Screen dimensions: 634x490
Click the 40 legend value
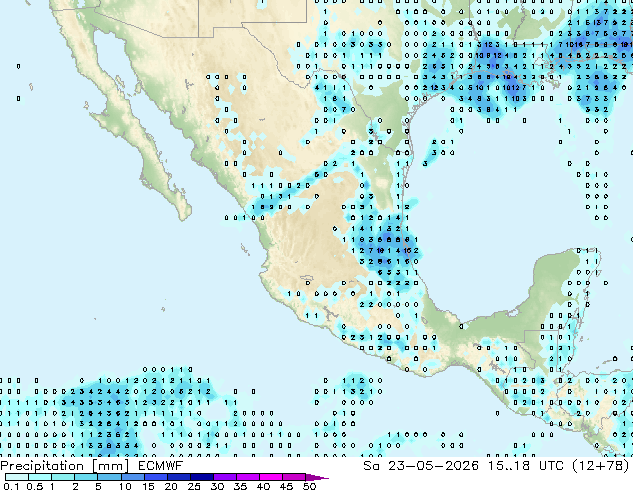[x=263, y=486]
